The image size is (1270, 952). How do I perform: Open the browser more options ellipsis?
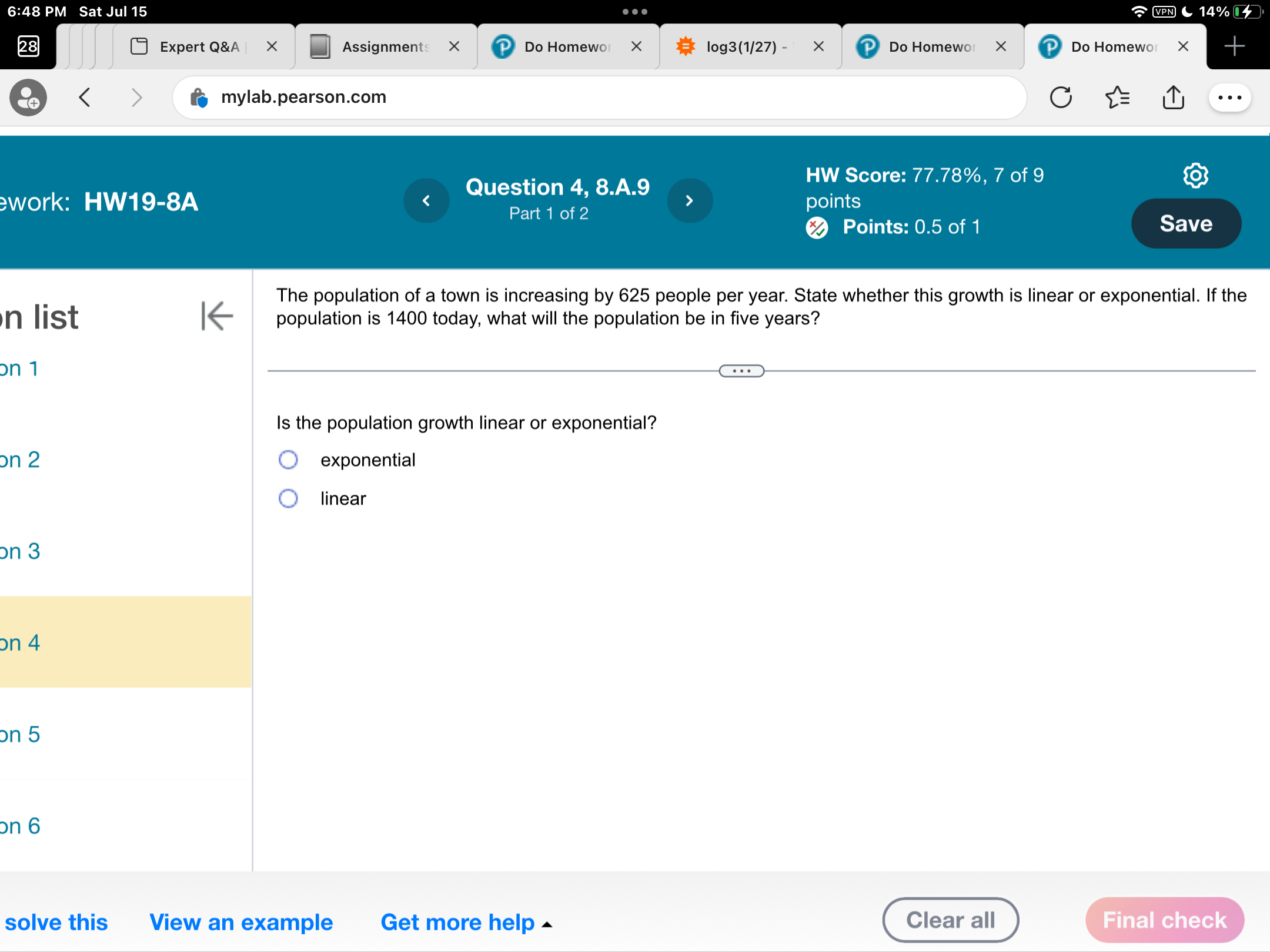[x=1229, y=98]
